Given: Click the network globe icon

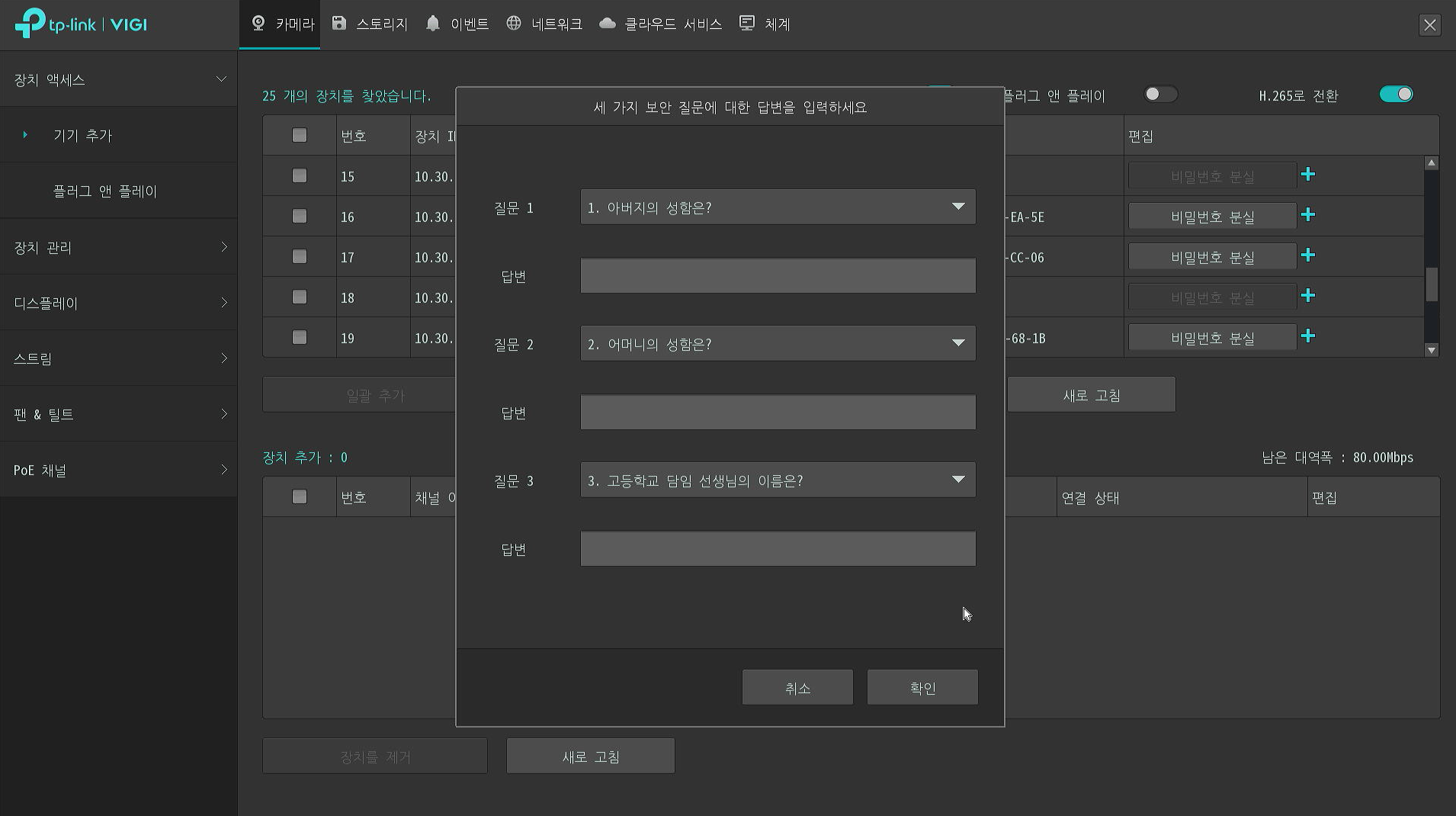Looking at the screenshot, I should click(514, 24).
